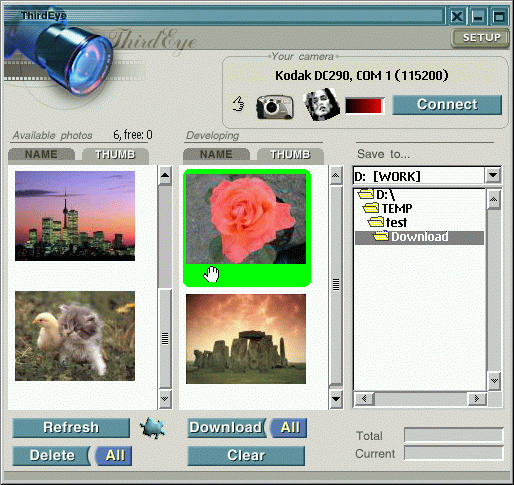This screenshot has height=485, width=514.
Task: Select the test folder in tree
Action: coord(387,222)
